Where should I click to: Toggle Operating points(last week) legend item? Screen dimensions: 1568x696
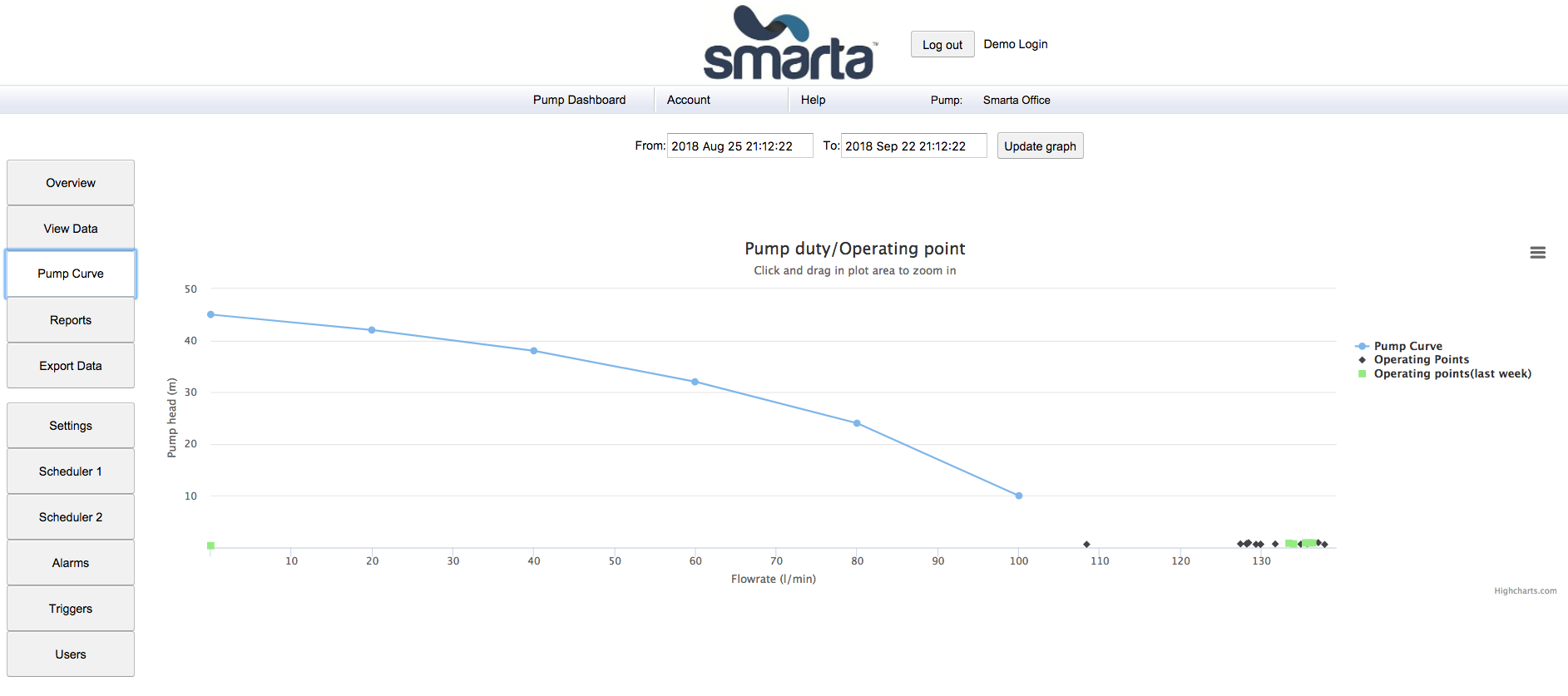click(1452, 374)
